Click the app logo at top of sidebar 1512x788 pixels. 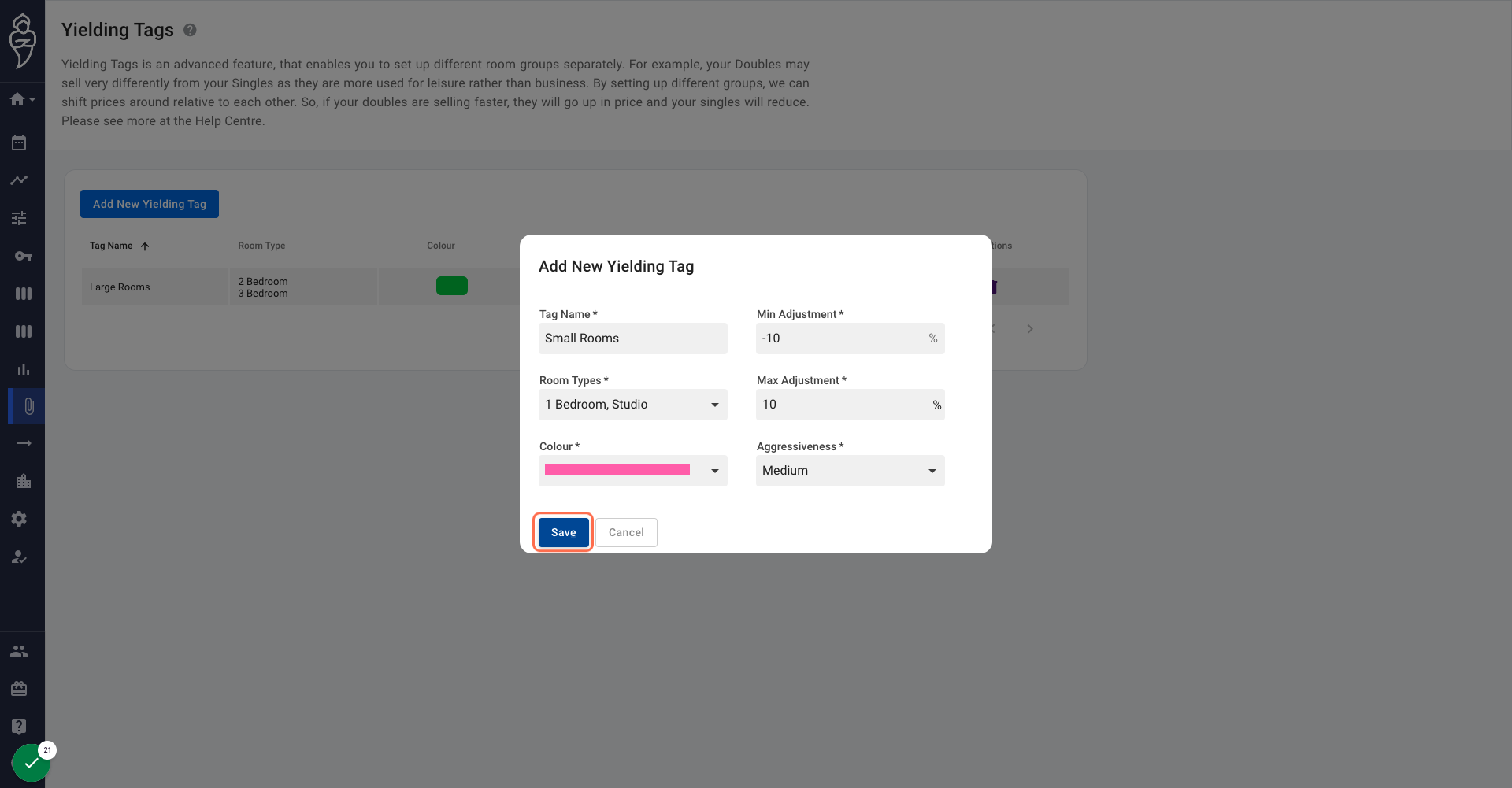pos(22,41)
